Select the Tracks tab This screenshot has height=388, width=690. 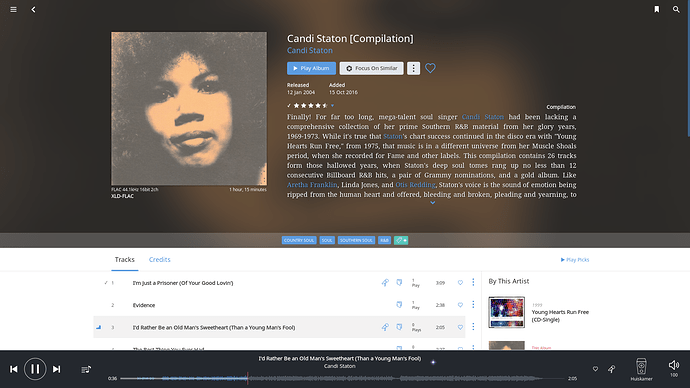tap(125, 260)
